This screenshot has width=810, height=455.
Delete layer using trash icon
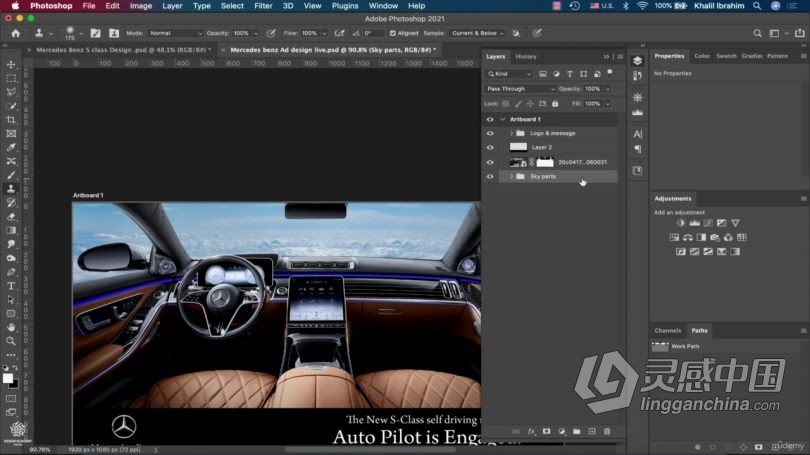pyautogui.click(x=607, y=431)
